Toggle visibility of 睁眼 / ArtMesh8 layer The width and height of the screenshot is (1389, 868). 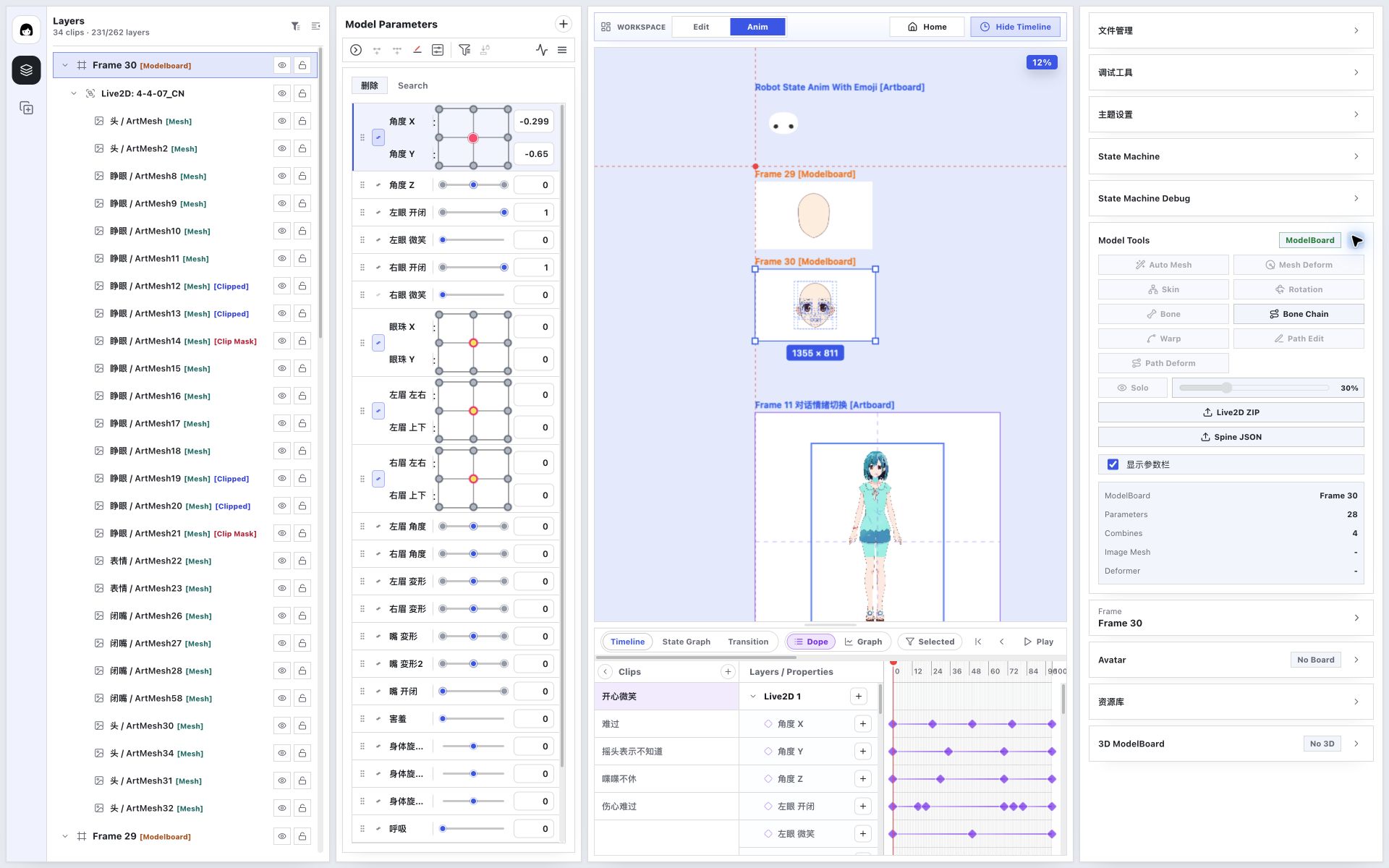[x=282, y=176]
